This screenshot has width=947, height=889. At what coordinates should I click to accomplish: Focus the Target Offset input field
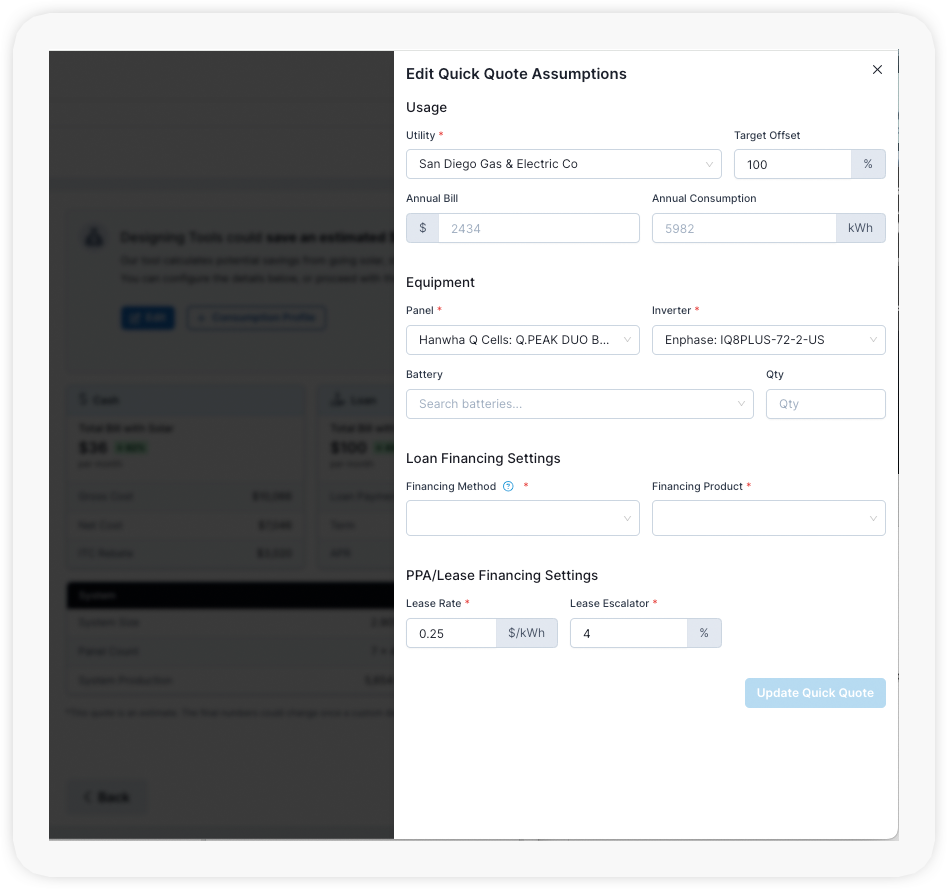point(792,164)
